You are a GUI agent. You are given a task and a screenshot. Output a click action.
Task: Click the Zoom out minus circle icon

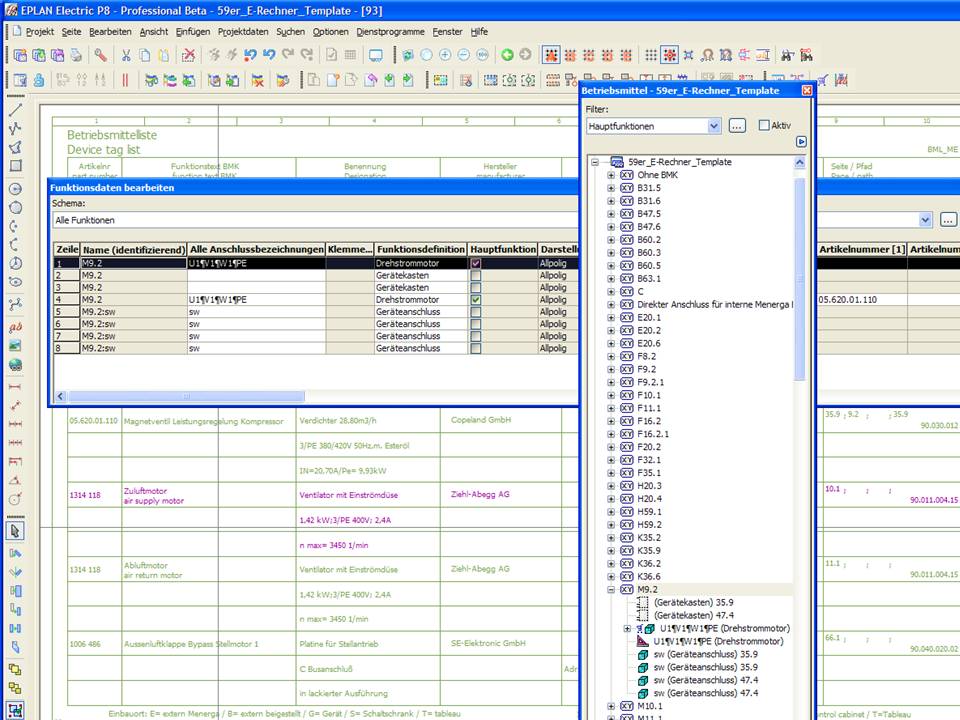coord(464,55)
